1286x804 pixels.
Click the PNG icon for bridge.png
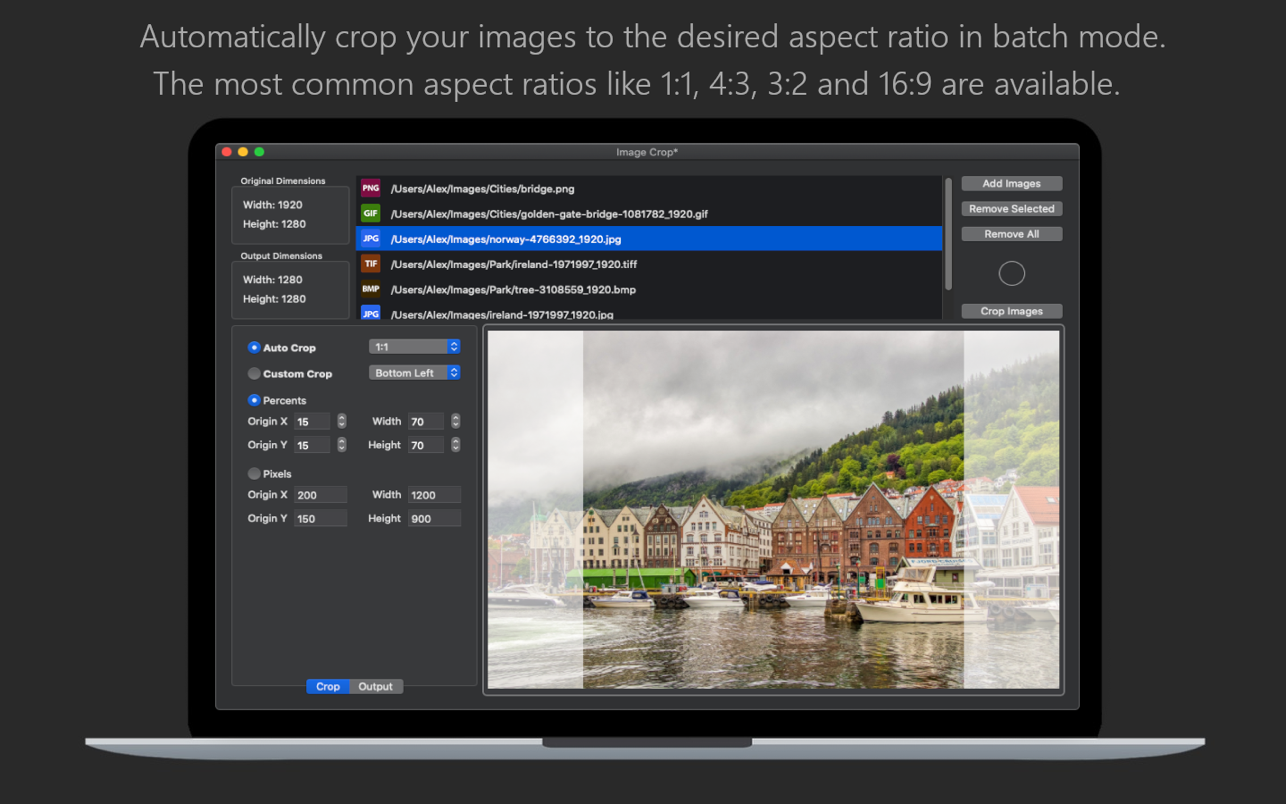[370, 188]
